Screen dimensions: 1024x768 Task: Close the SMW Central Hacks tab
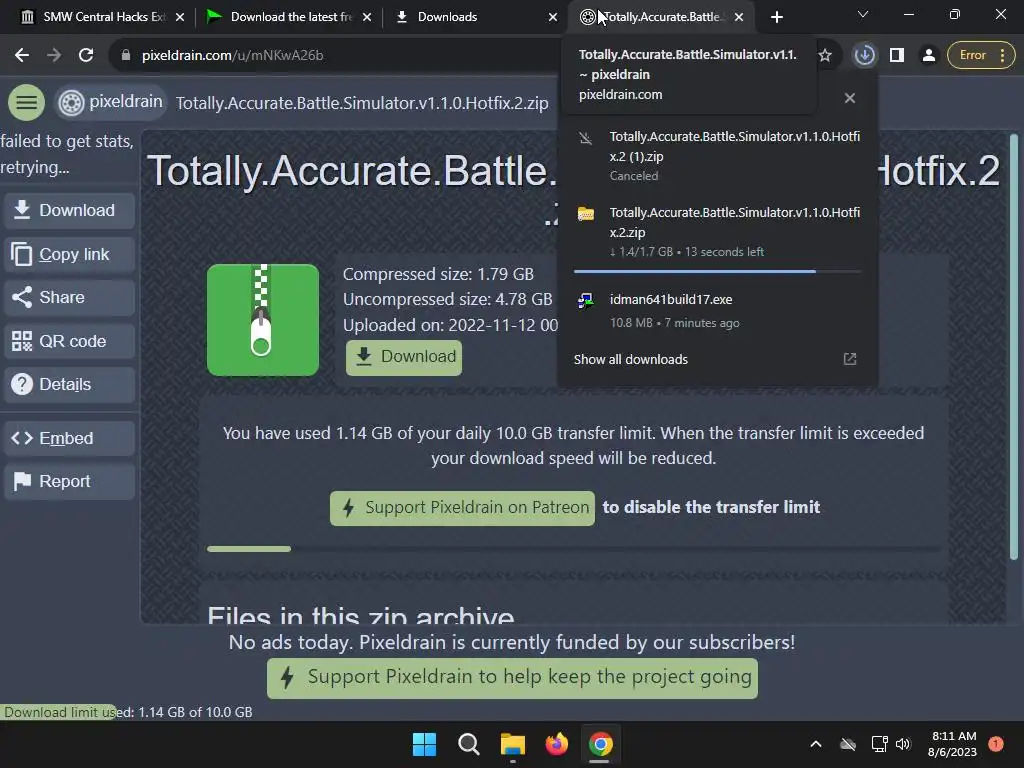(180, 17)
